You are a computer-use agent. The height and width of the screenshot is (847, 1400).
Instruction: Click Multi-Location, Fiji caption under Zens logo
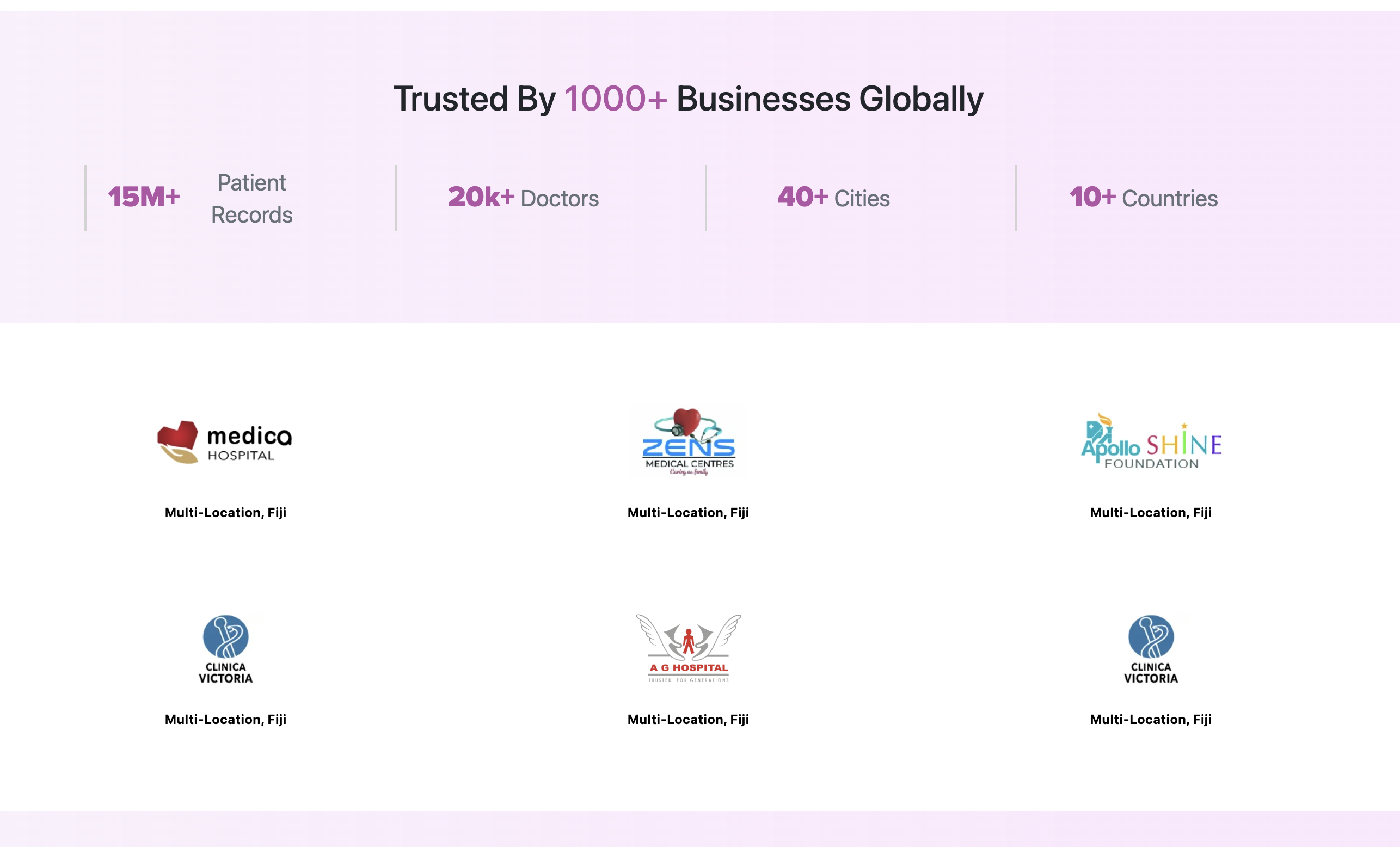click(x=688, y=512)
